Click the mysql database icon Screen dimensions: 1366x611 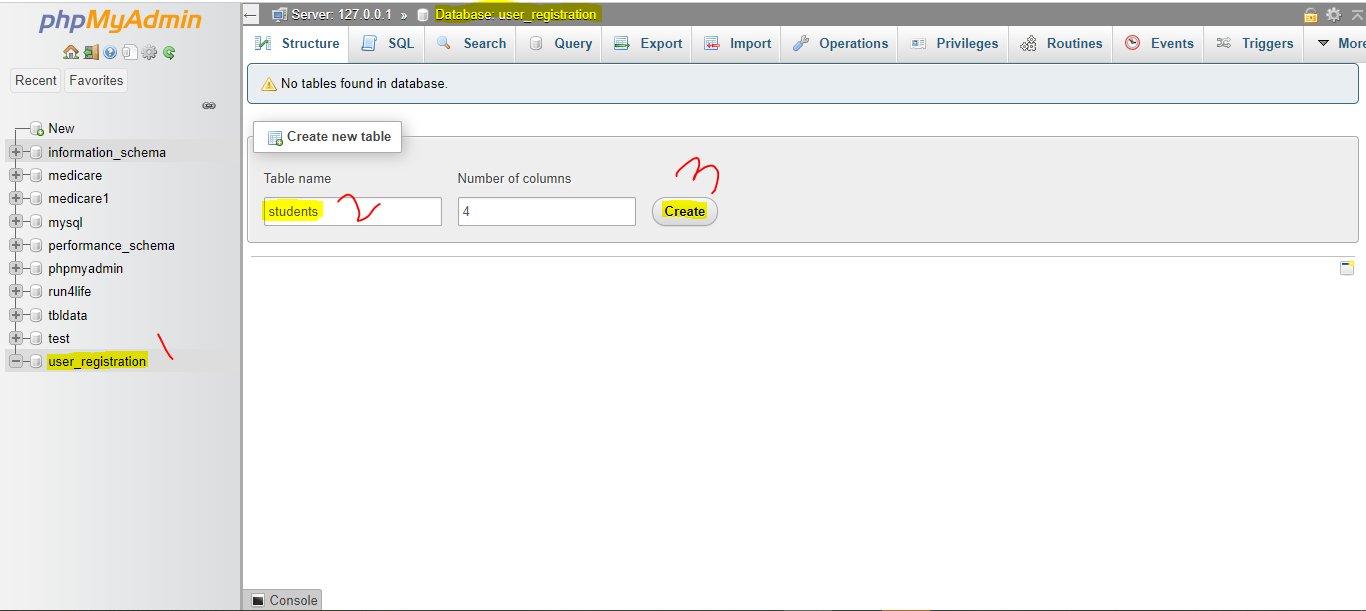[36, 222]
